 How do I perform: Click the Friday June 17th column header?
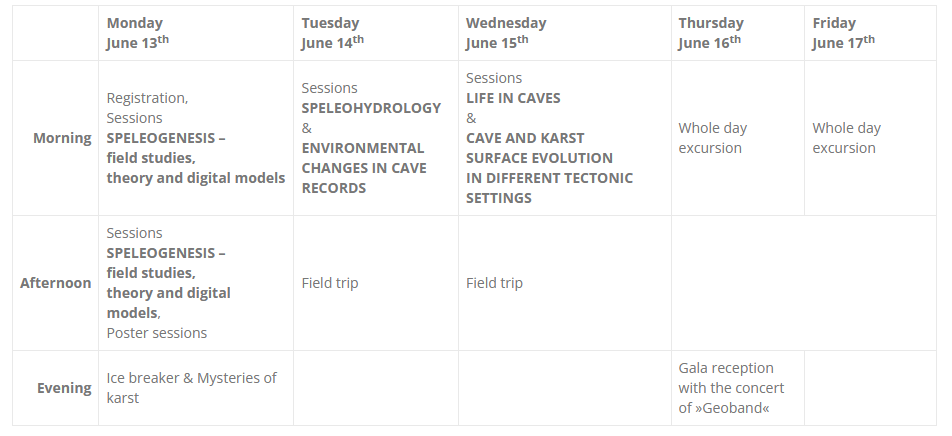pyautogui.click(x=843, y=33)
